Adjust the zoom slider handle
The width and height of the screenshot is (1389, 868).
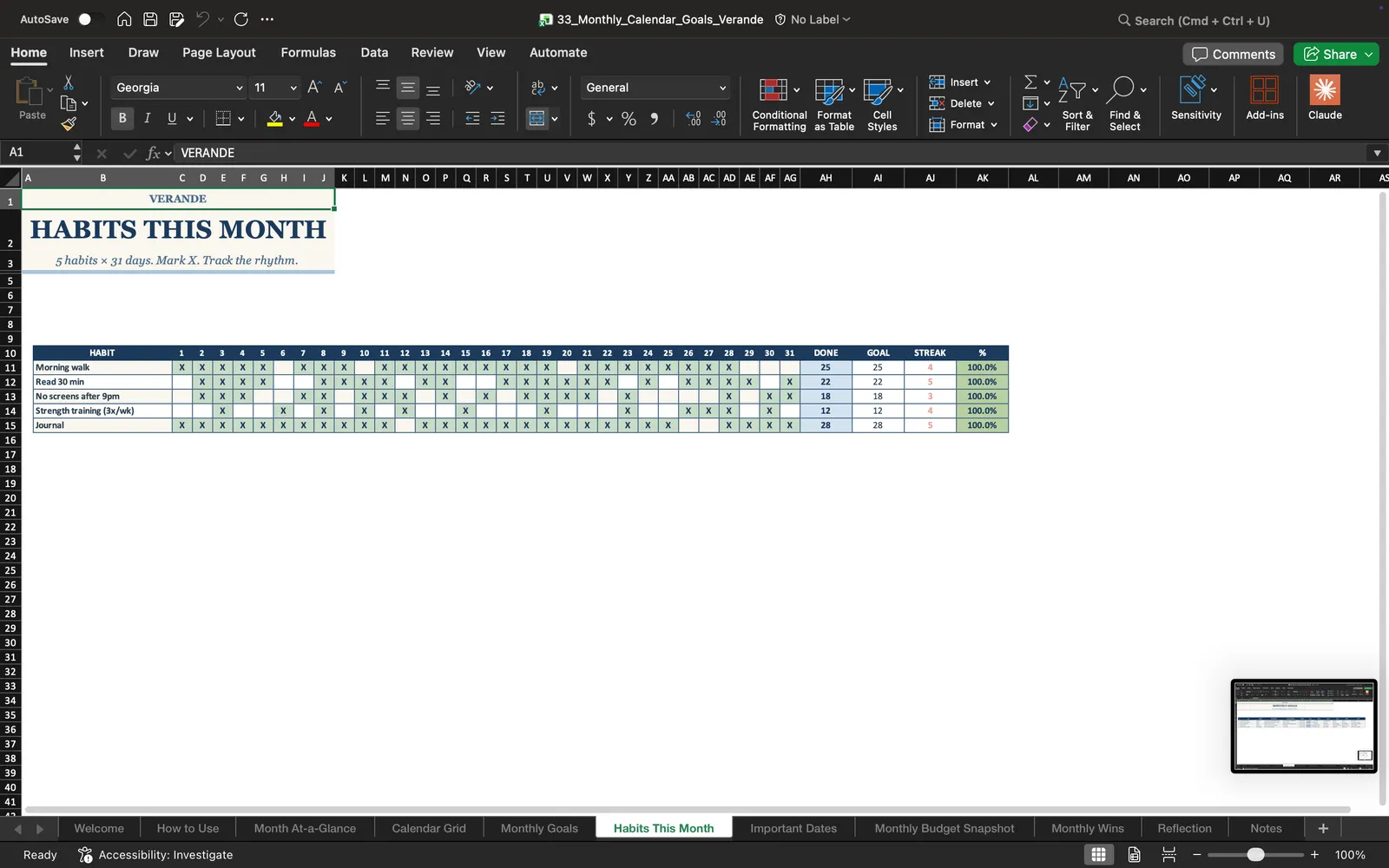click(x=1255, y=855)
